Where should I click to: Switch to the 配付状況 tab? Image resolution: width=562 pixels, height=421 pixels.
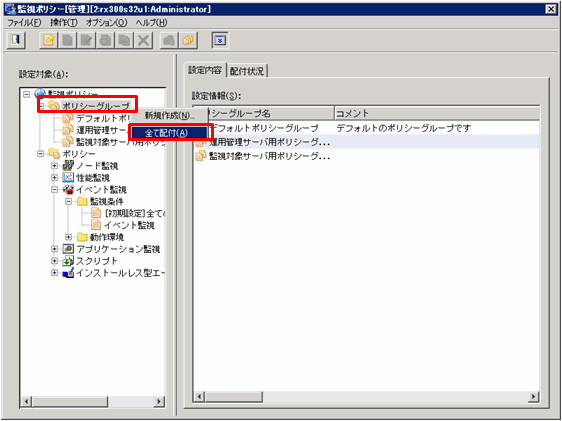pos(247,71)
